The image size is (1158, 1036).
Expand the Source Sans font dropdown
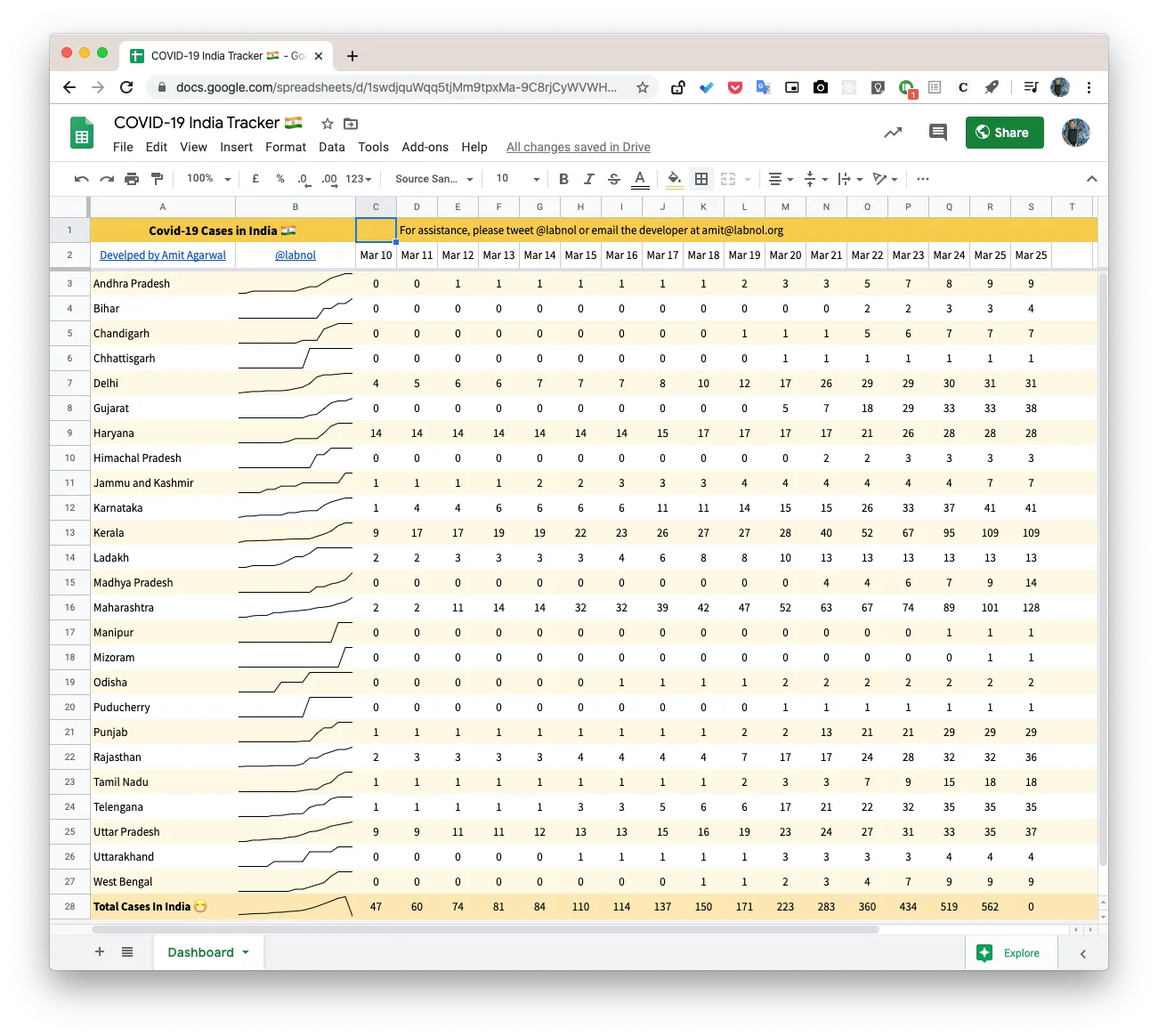click(433, 179)
